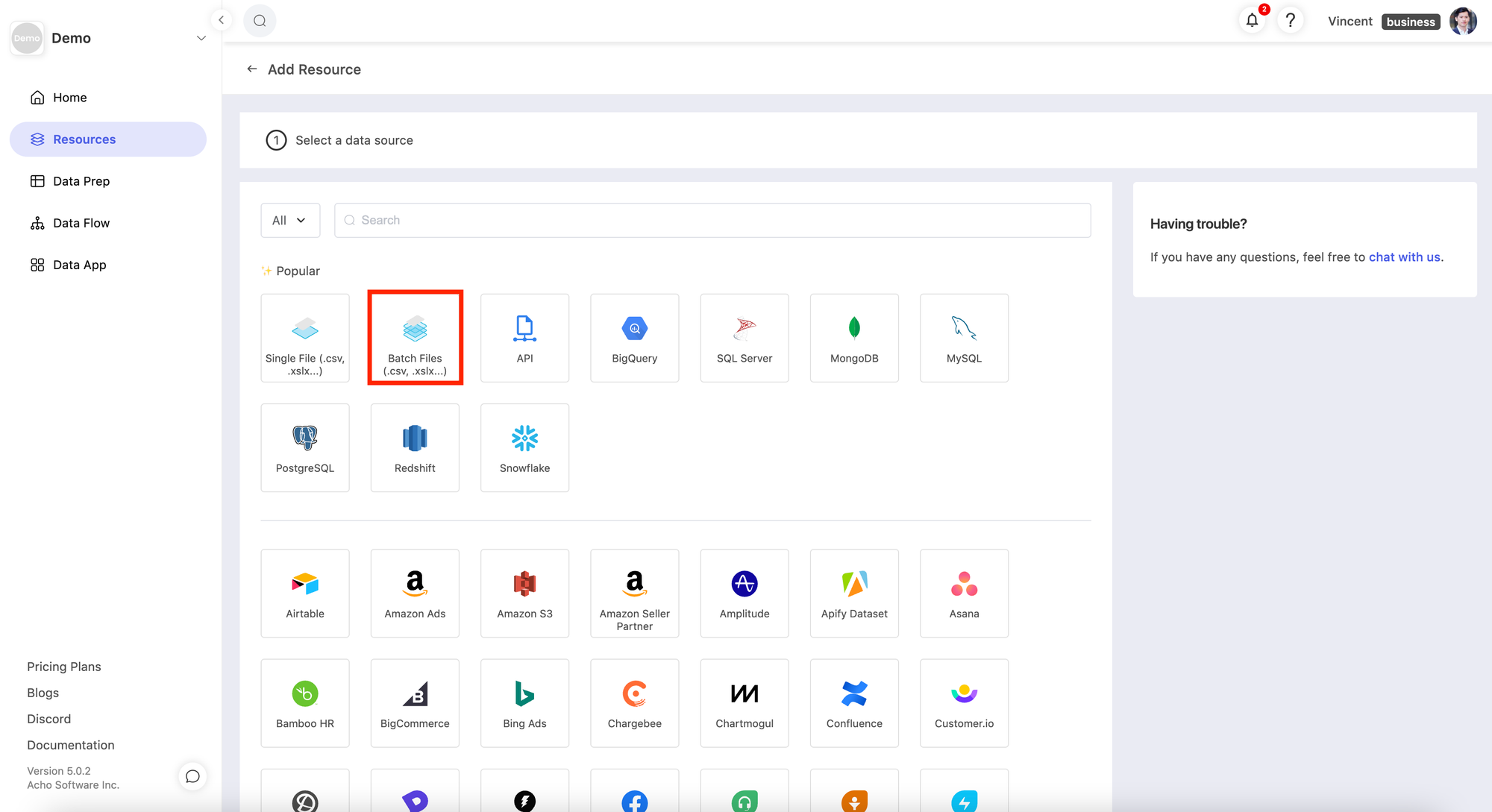Open the Pricing Plans link
Viewport: 1492px width, 812px height.
(64, 667)
